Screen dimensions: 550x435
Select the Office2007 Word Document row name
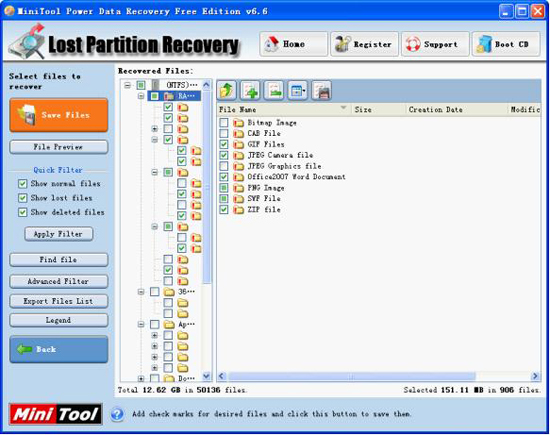click(296, 177)
